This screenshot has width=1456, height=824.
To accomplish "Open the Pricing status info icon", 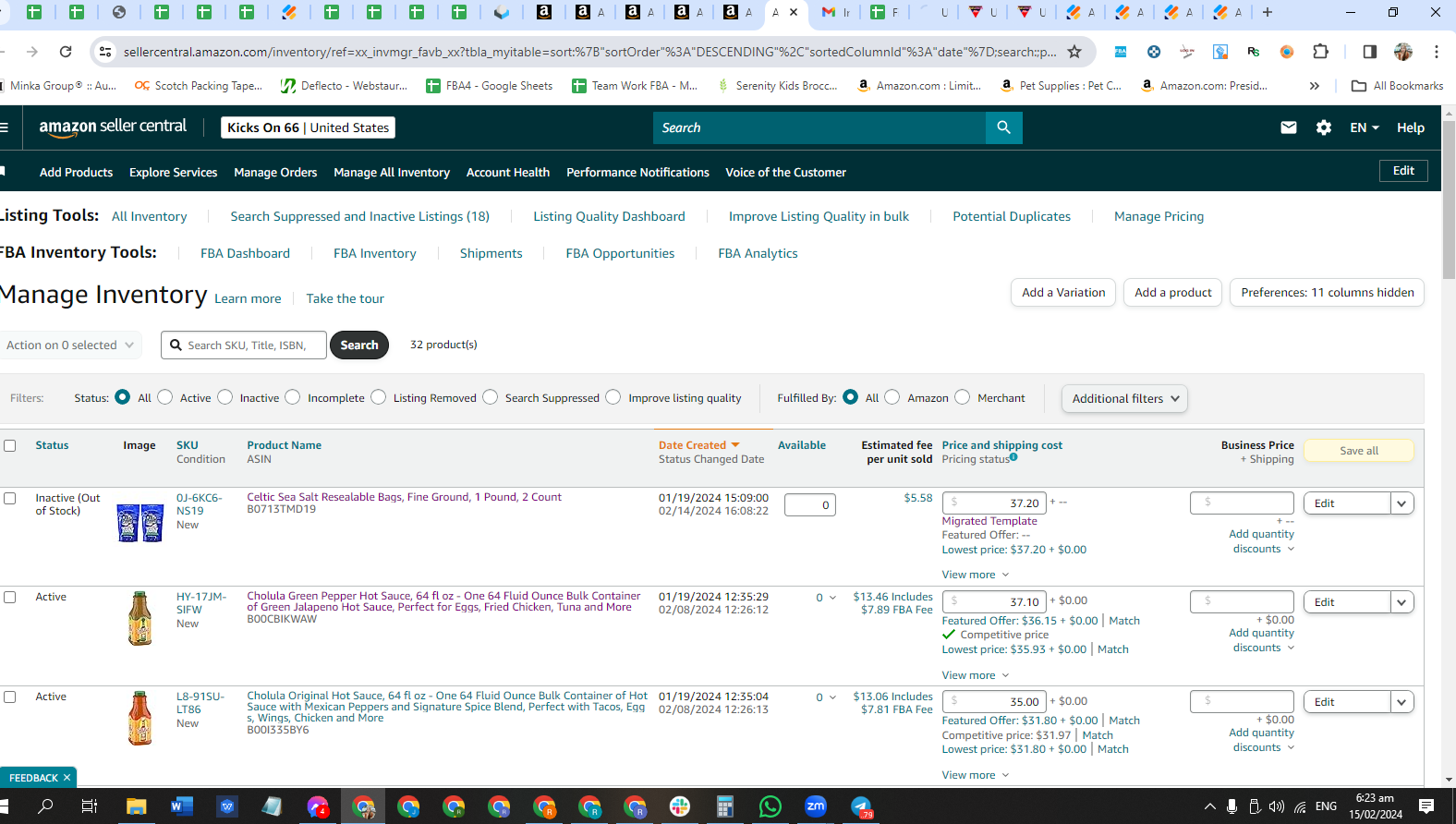I will click(x=1013, y=457).
